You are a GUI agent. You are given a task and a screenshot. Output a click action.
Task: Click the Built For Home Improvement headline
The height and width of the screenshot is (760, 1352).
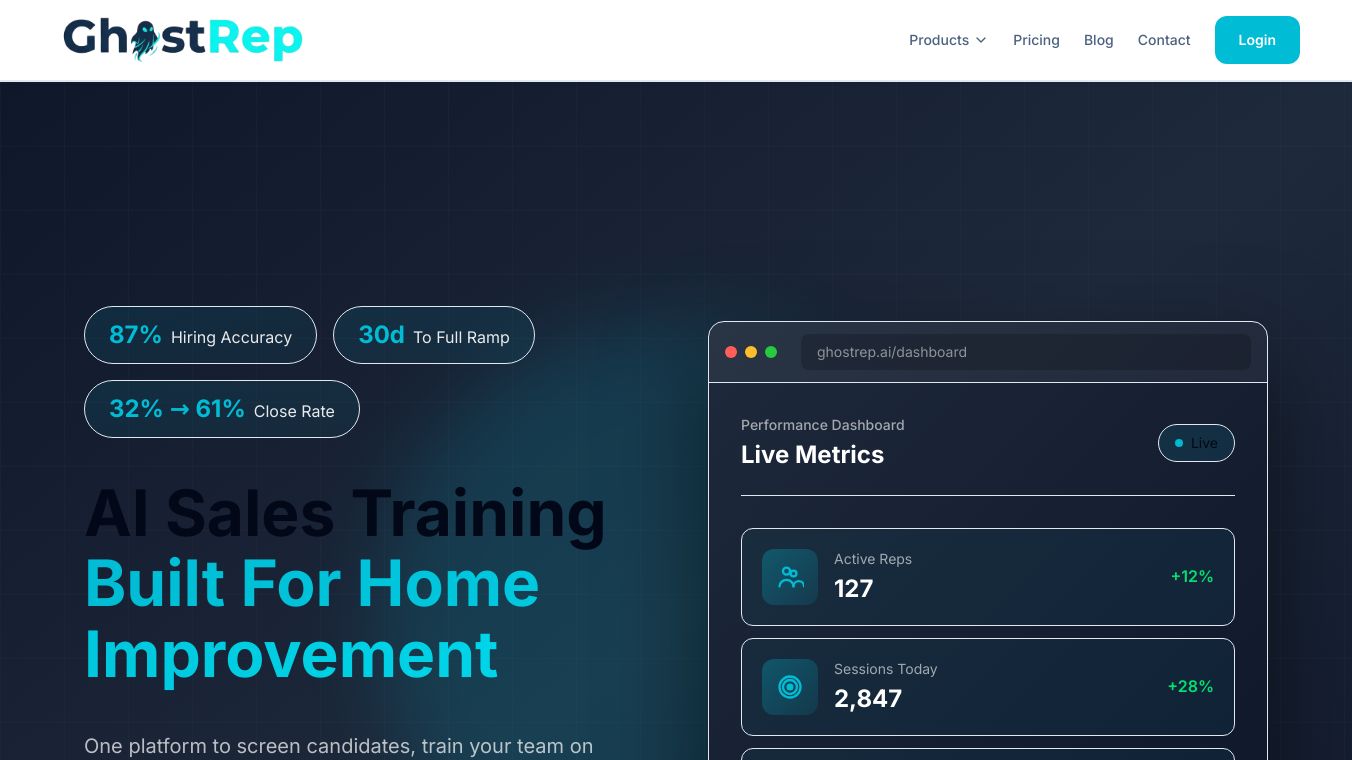[312, 619]
